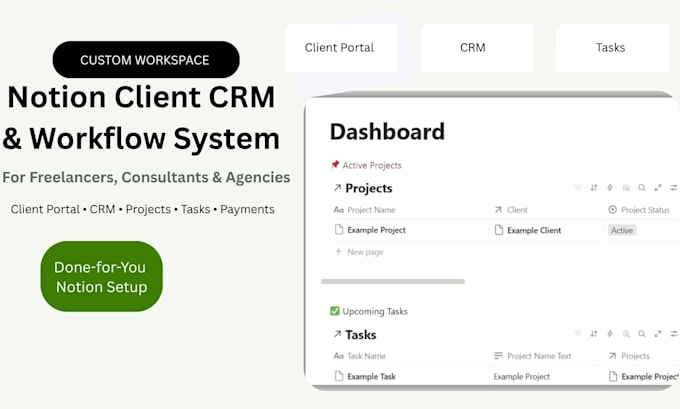Select the page icon beside Example Client
680x409 pixels.
[499, 230]
